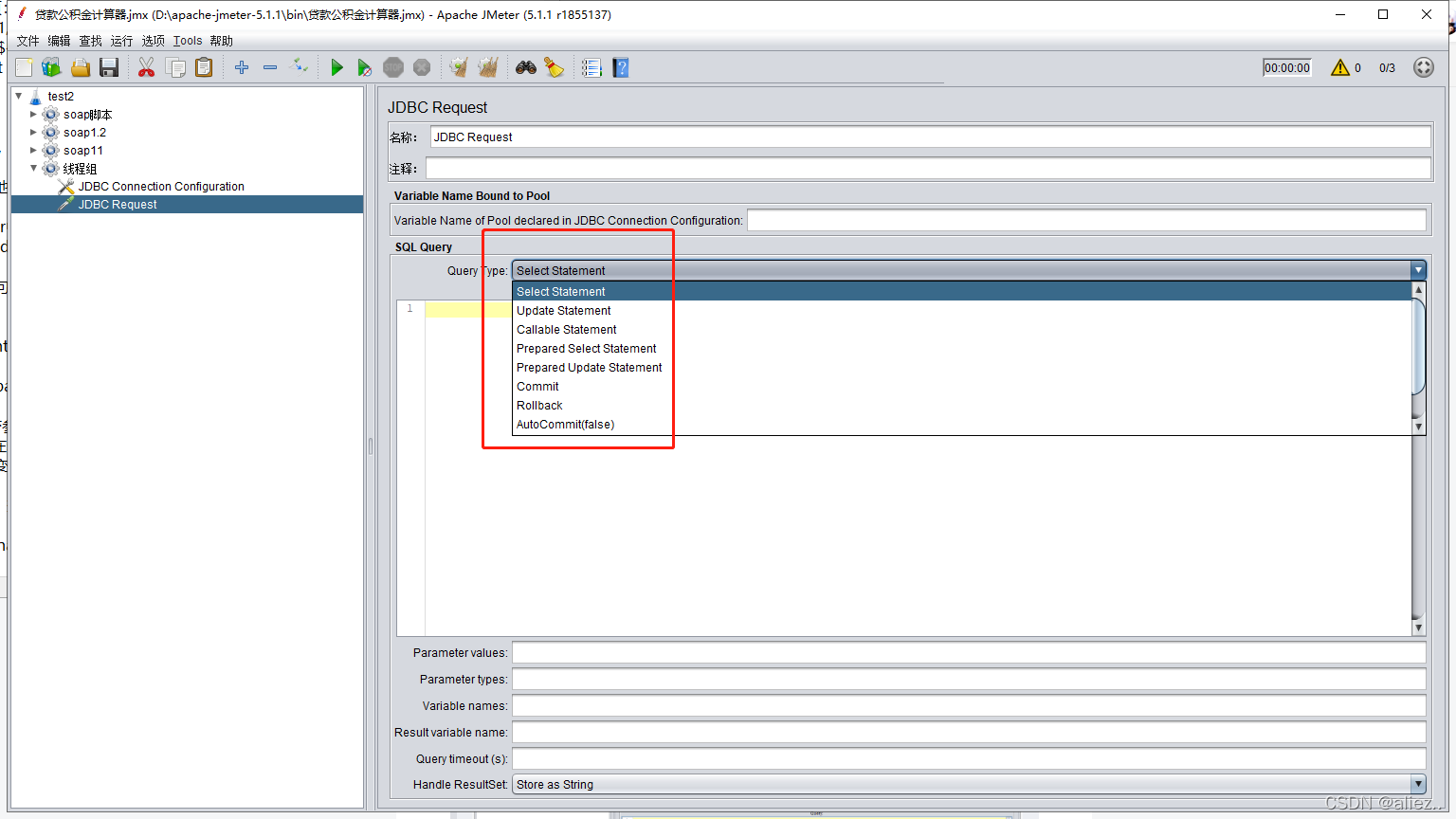Viewport: 1456px width, 819px height.
Task: Start the test with green play icon
Action: 337,67
